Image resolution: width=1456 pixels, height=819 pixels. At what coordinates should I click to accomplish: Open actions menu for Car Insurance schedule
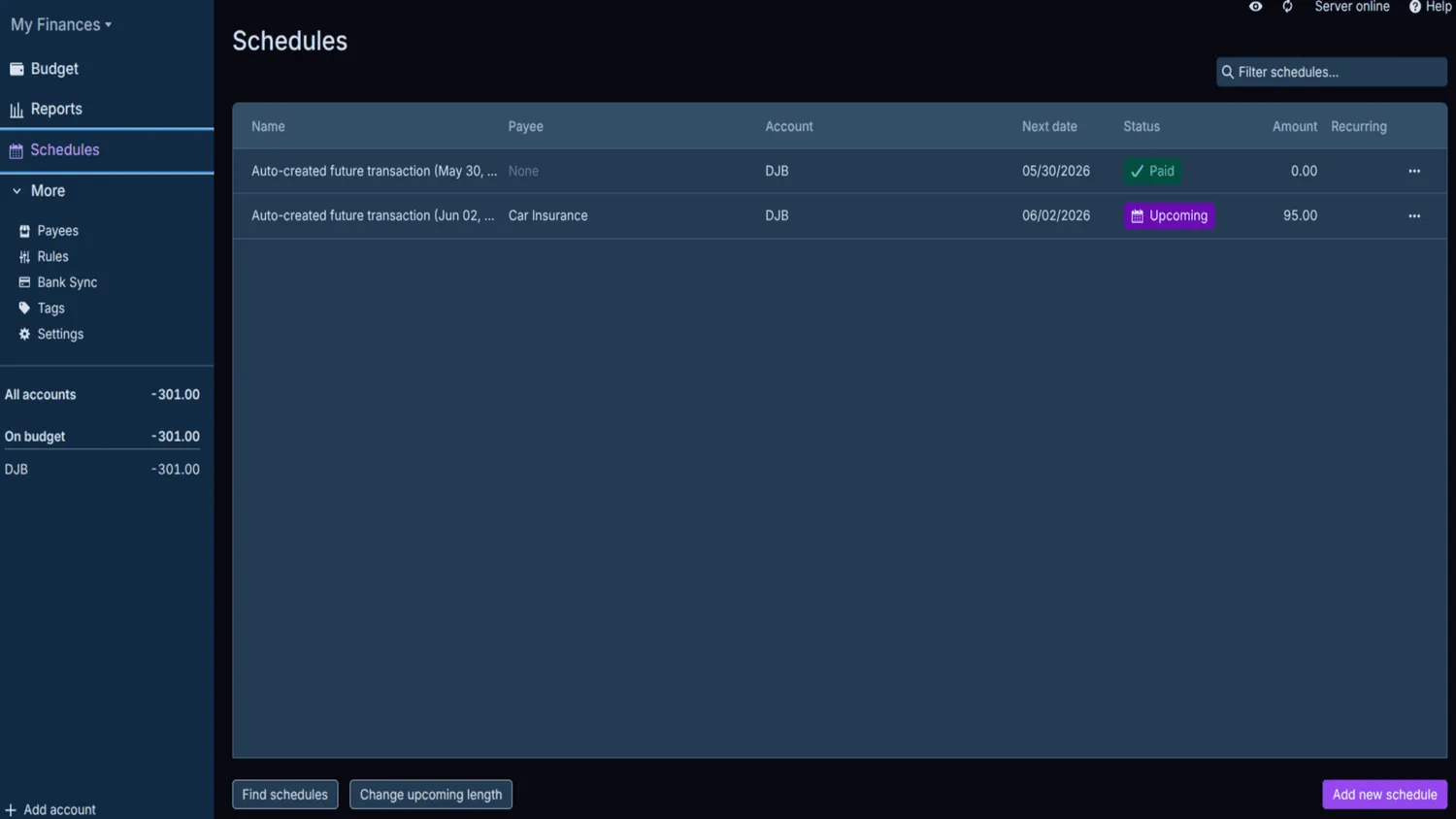tap(1414, 215)
